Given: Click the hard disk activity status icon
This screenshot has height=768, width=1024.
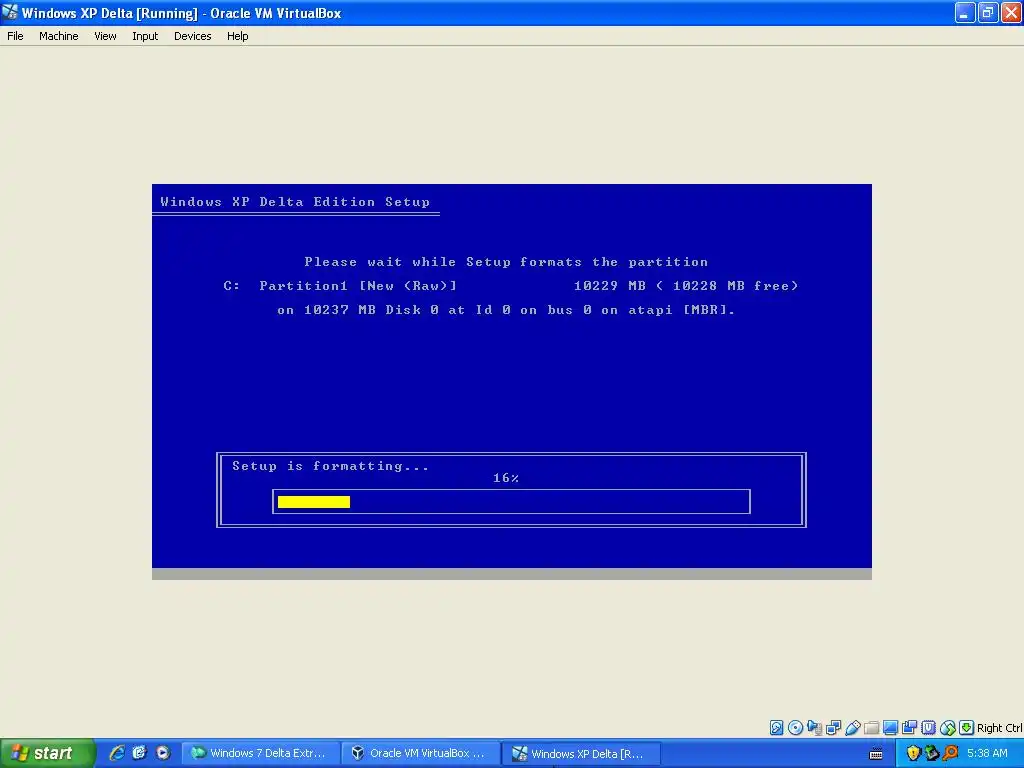Looking at the screenshot, I should pyautogui.click(x=776, y=728).
